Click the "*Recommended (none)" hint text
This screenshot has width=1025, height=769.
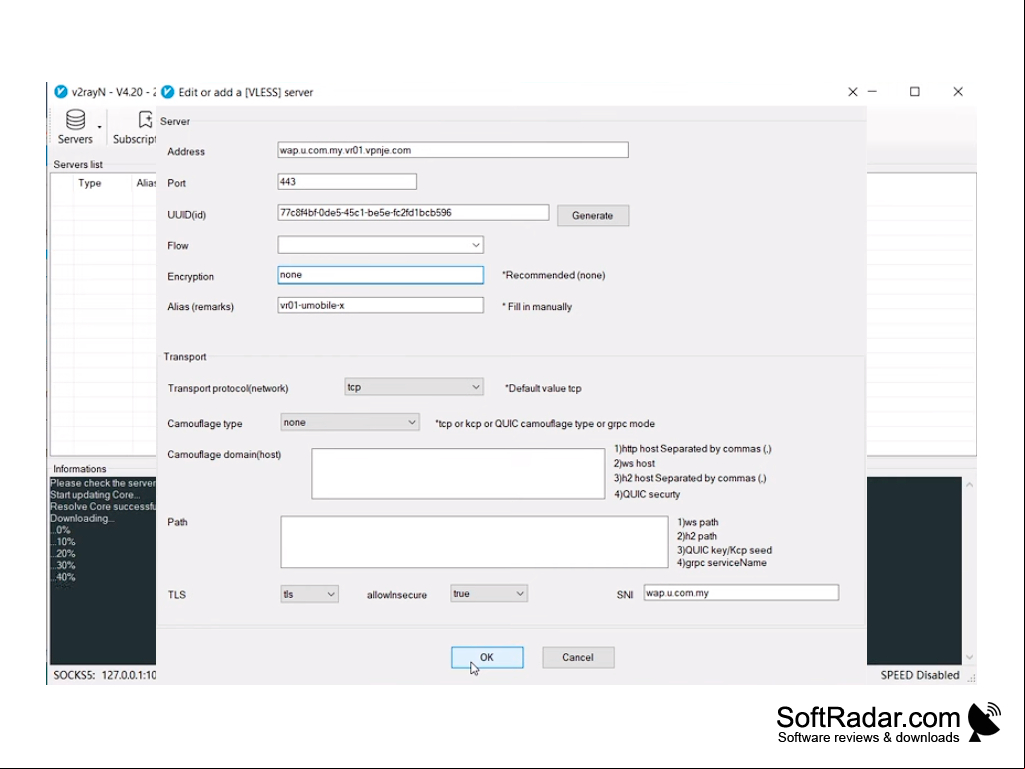coord(554,275)
